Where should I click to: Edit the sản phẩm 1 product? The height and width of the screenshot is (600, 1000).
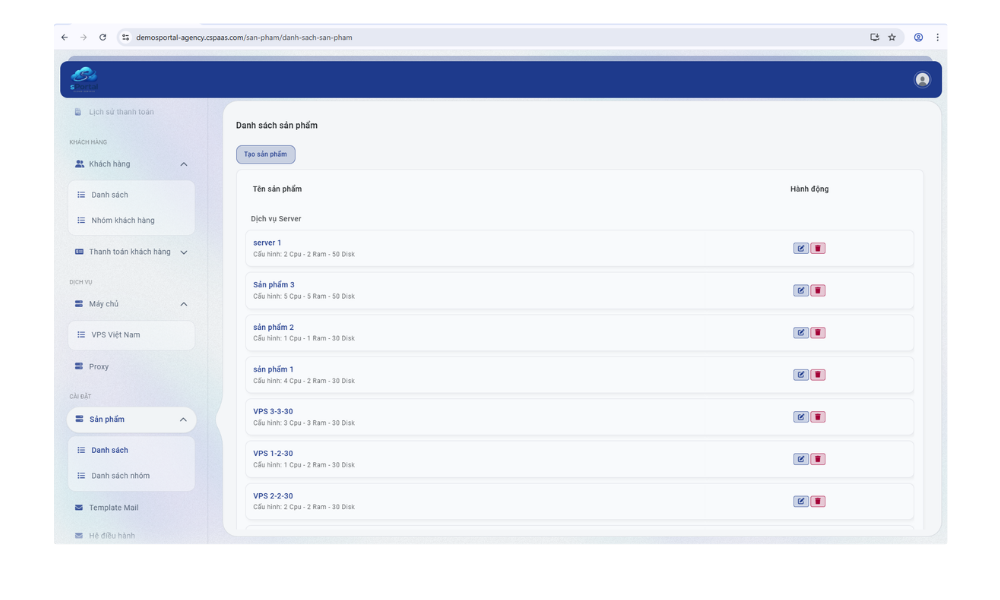[x=800, y=375]
